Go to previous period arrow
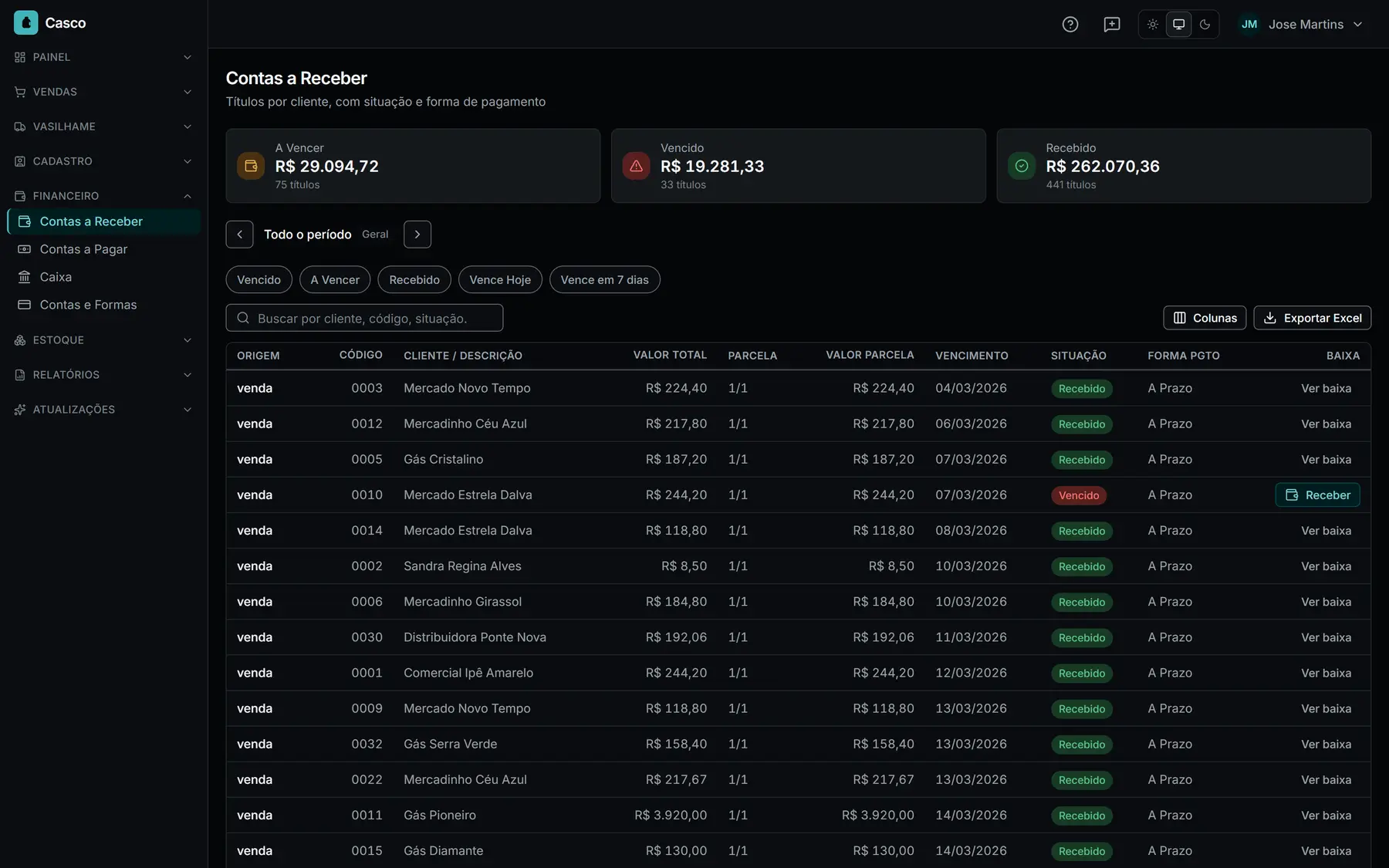Screen dimensions: 1389x868 pos(239,235)
